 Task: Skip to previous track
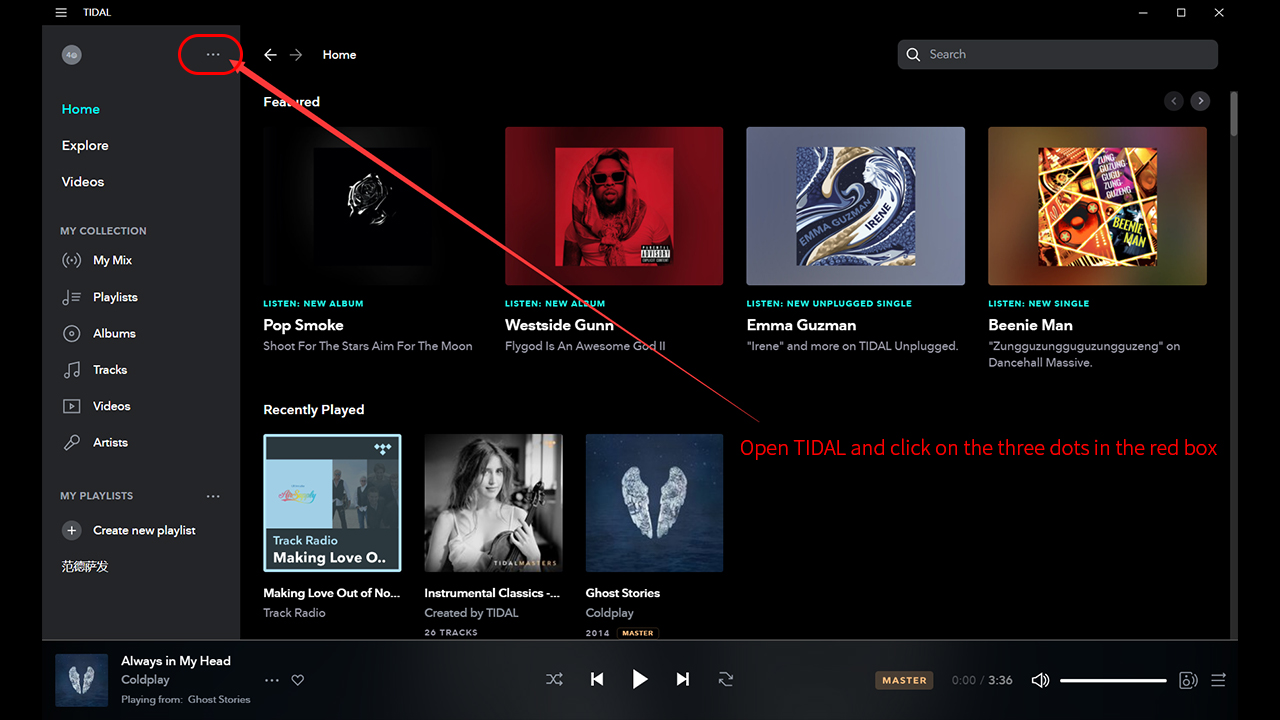pos(597,680)
